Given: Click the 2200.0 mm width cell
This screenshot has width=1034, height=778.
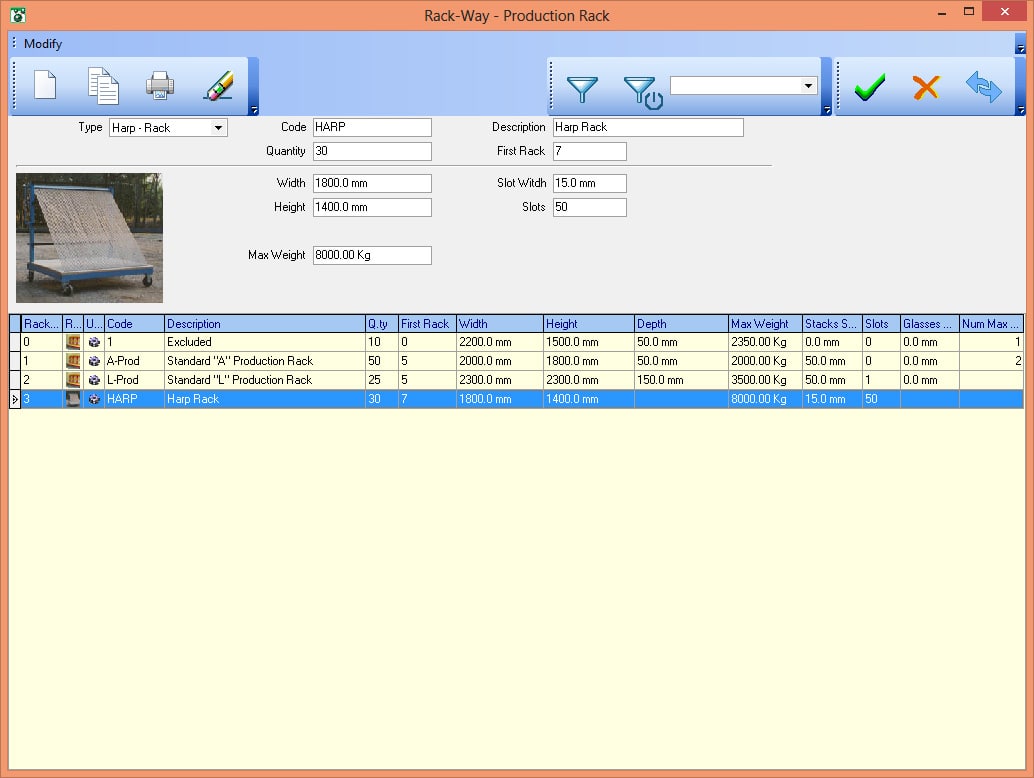Looking at the screenshot, I should [x=499, y=342].
